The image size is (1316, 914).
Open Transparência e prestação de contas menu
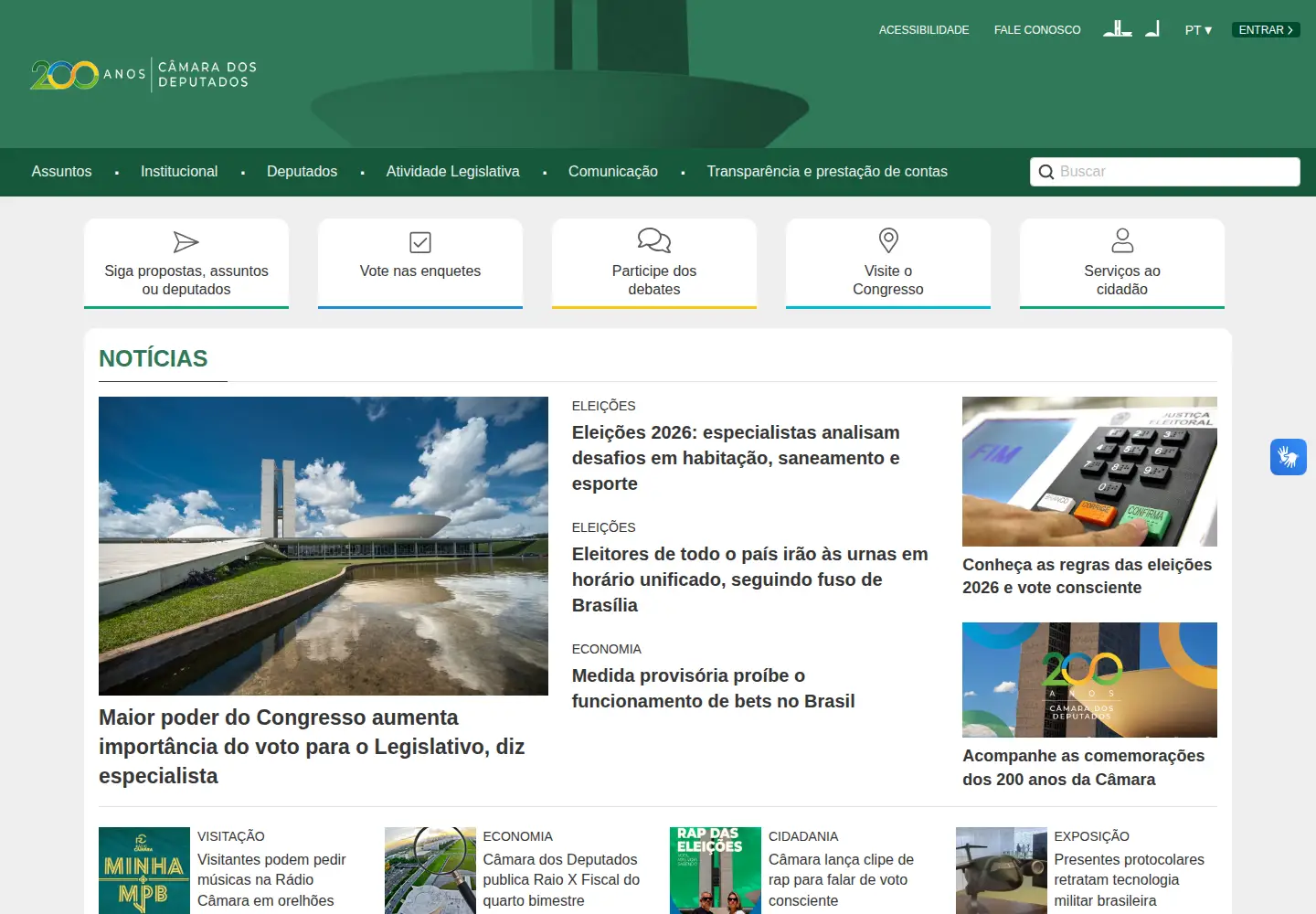pyautogui.click(x=827, y=172)
